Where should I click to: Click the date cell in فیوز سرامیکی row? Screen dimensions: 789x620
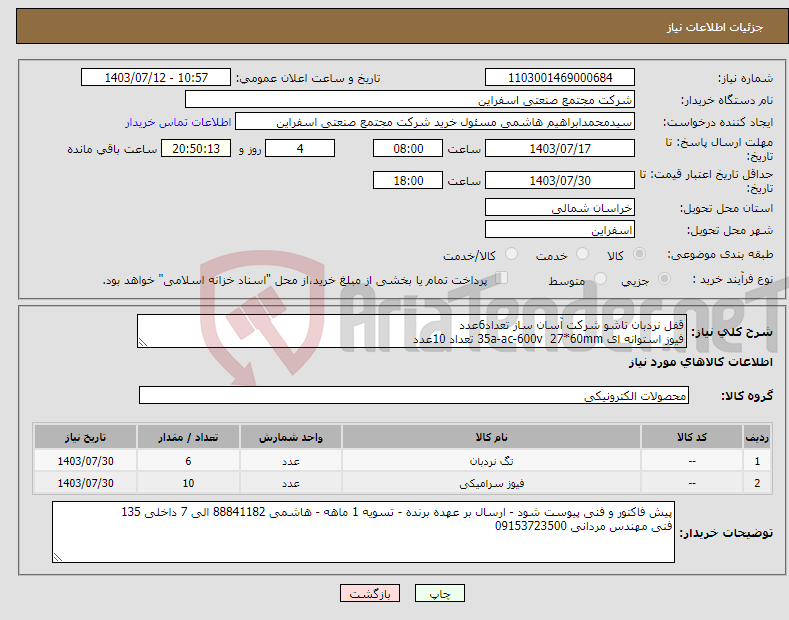click(x=86, y=483)
